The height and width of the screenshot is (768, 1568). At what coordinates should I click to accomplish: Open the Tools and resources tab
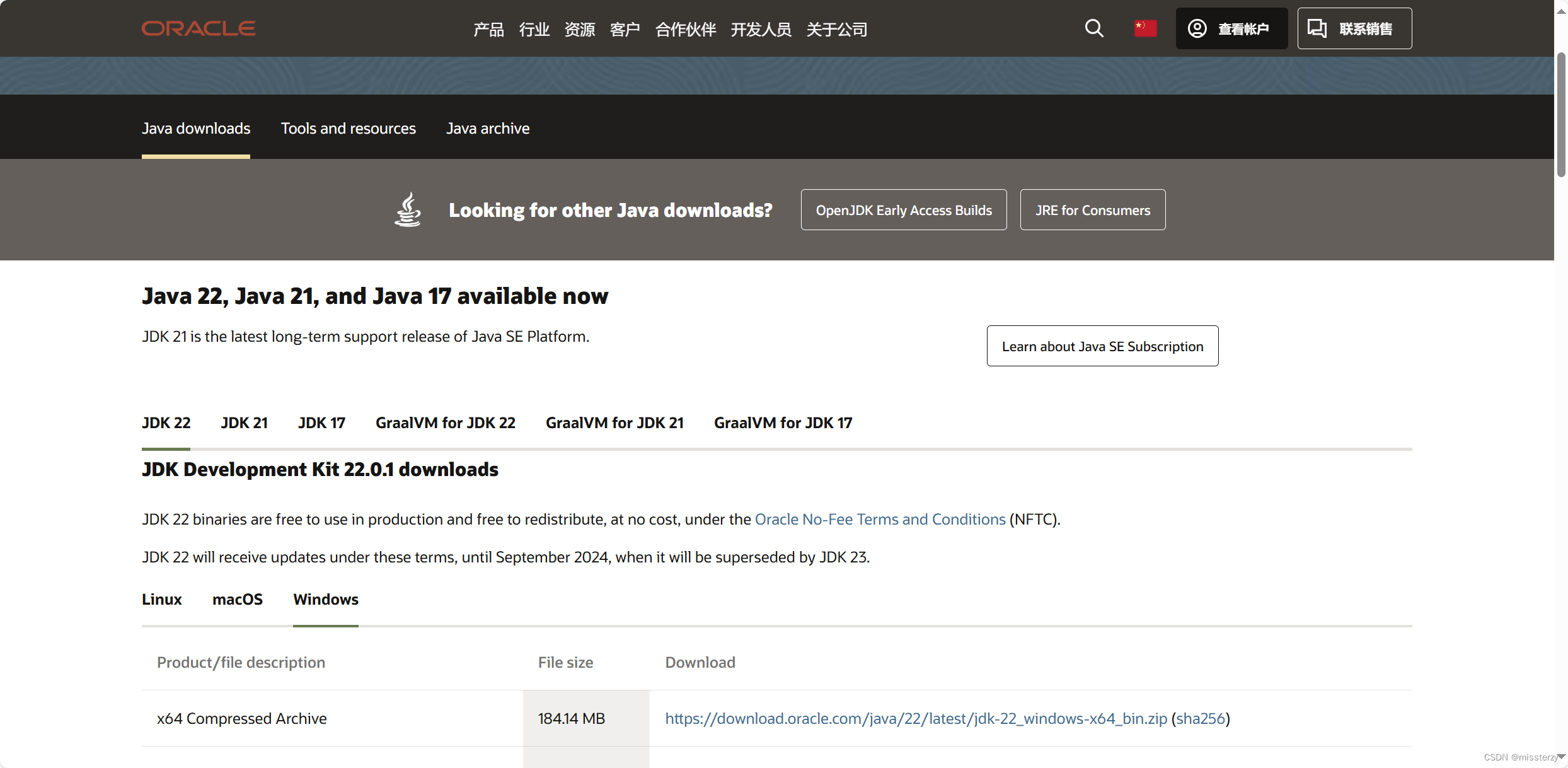click(348, 128)
